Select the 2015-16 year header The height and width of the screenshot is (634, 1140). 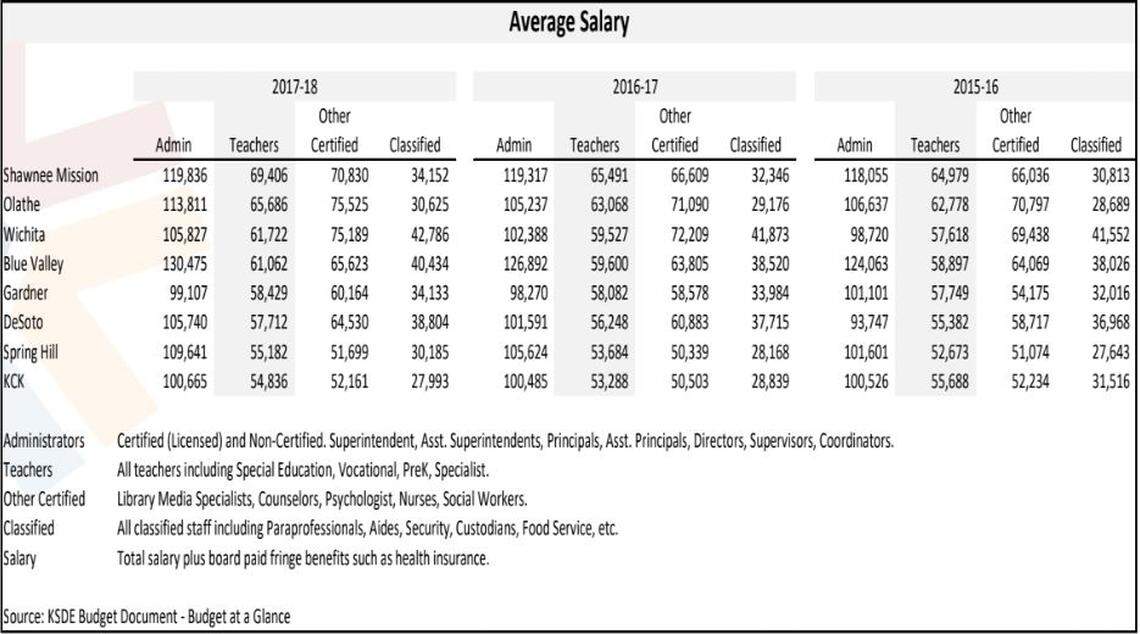click(x=975, y=87)
